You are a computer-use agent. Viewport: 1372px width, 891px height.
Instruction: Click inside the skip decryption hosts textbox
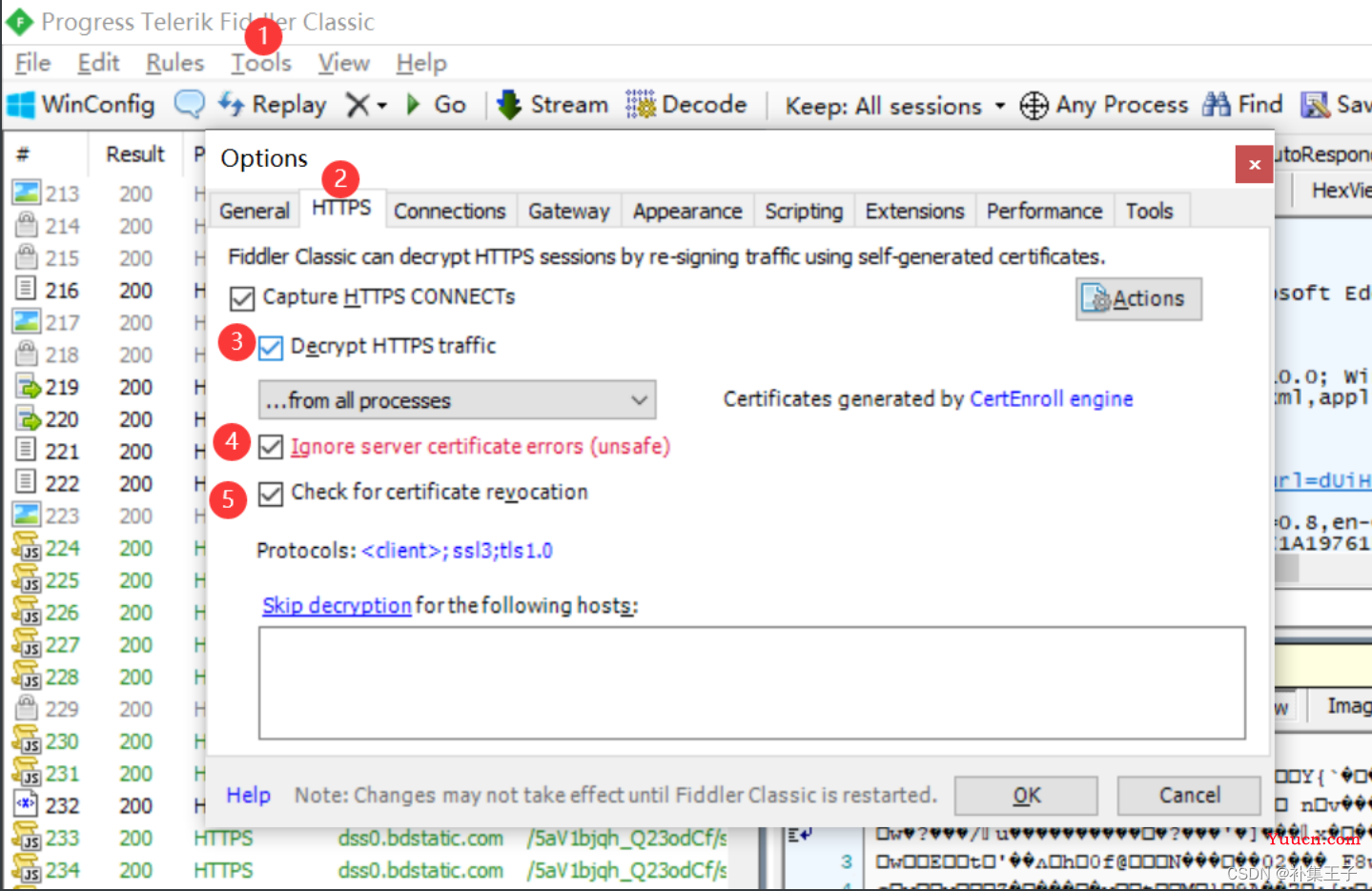click(751, 682)
